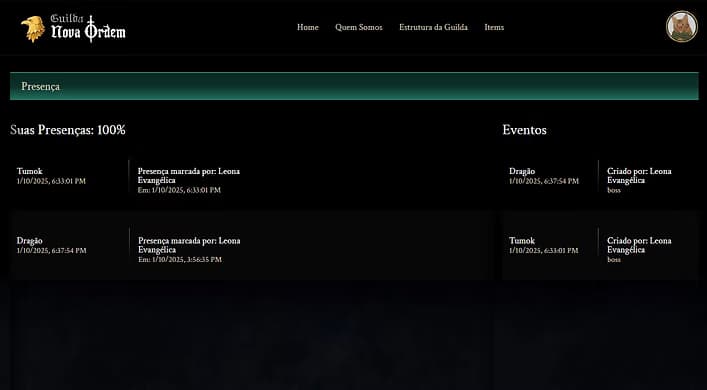
Task: Click Criado por text in Dragão event
Action: [639, 176]
